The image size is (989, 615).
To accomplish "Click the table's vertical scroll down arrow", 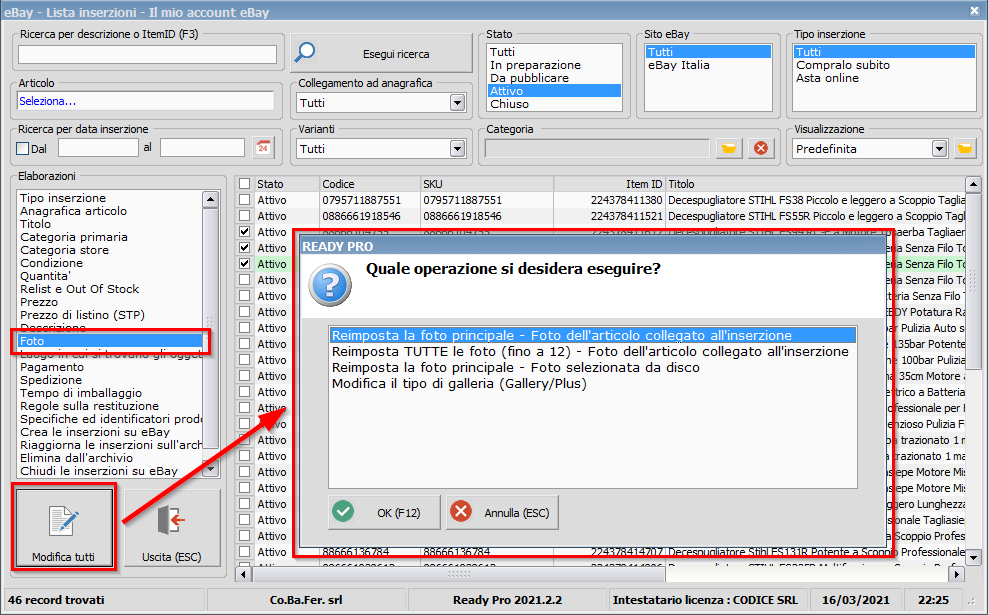I will [x=974, y=558].
